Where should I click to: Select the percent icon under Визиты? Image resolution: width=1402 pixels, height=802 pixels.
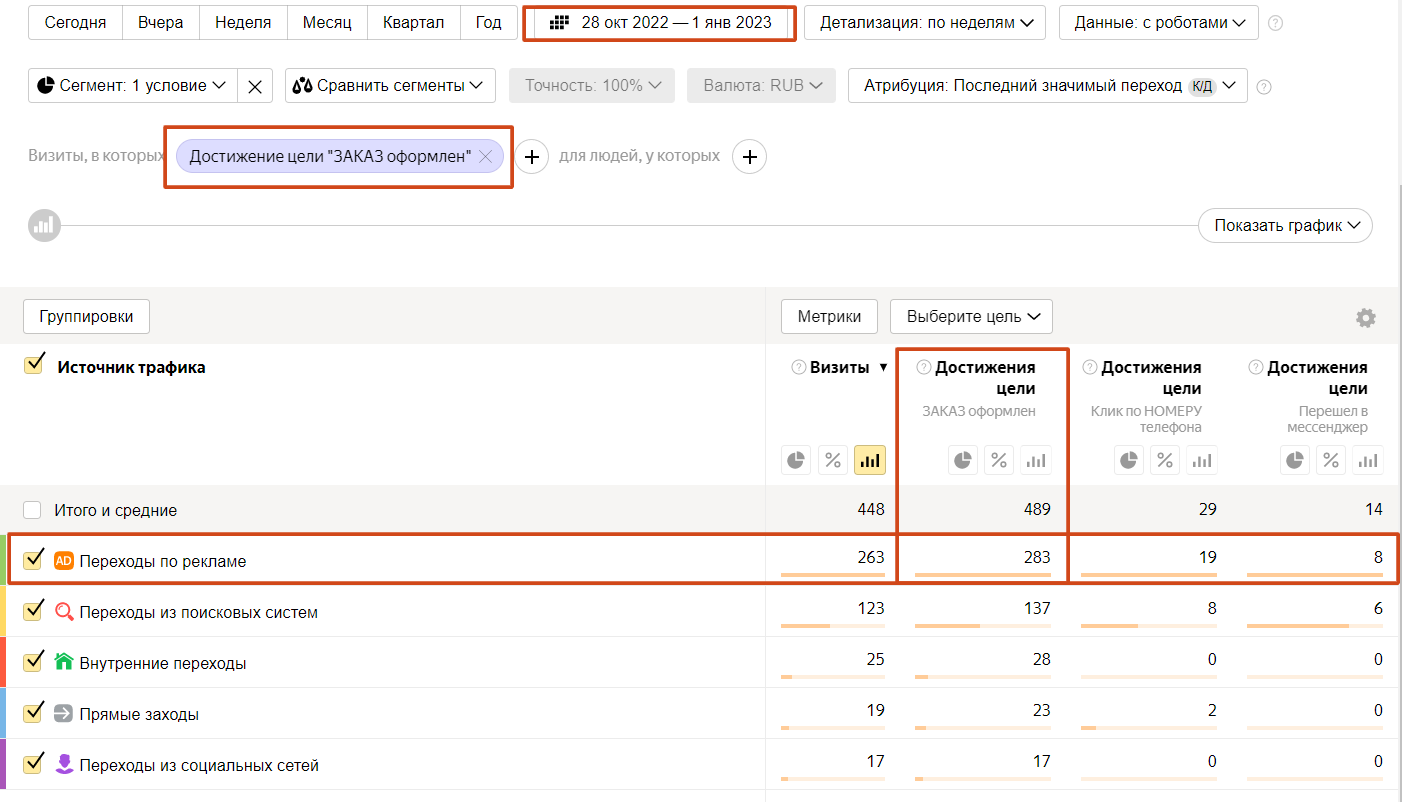point(833,460)
